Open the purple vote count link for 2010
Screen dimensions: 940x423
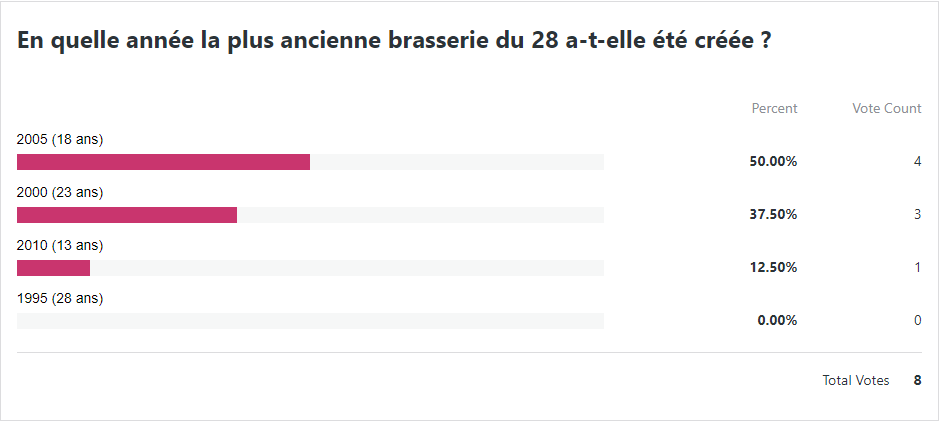pos(917,268)
